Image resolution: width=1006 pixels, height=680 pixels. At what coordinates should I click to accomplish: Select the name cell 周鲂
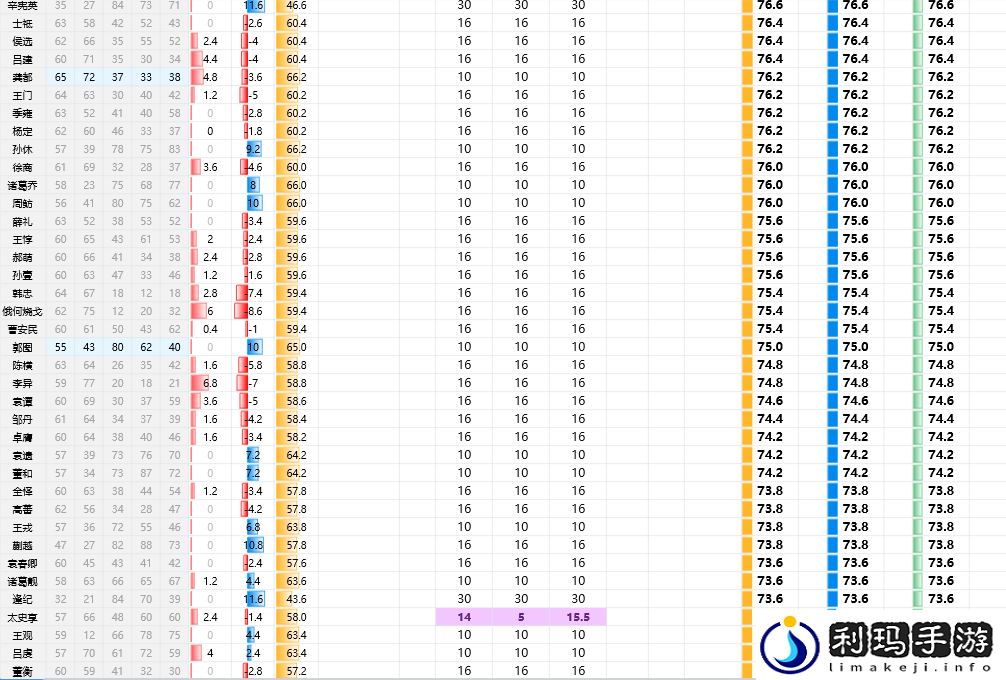click(22, 203)
